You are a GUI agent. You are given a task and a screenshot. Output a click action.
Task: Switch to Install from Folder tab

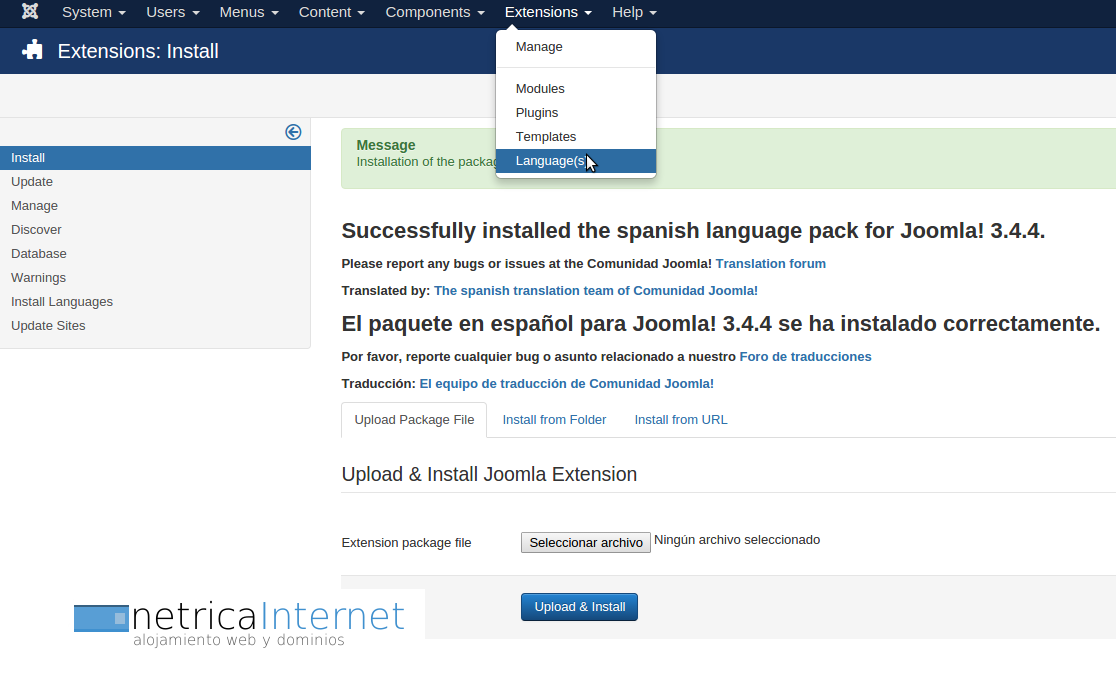pos(554,420)
